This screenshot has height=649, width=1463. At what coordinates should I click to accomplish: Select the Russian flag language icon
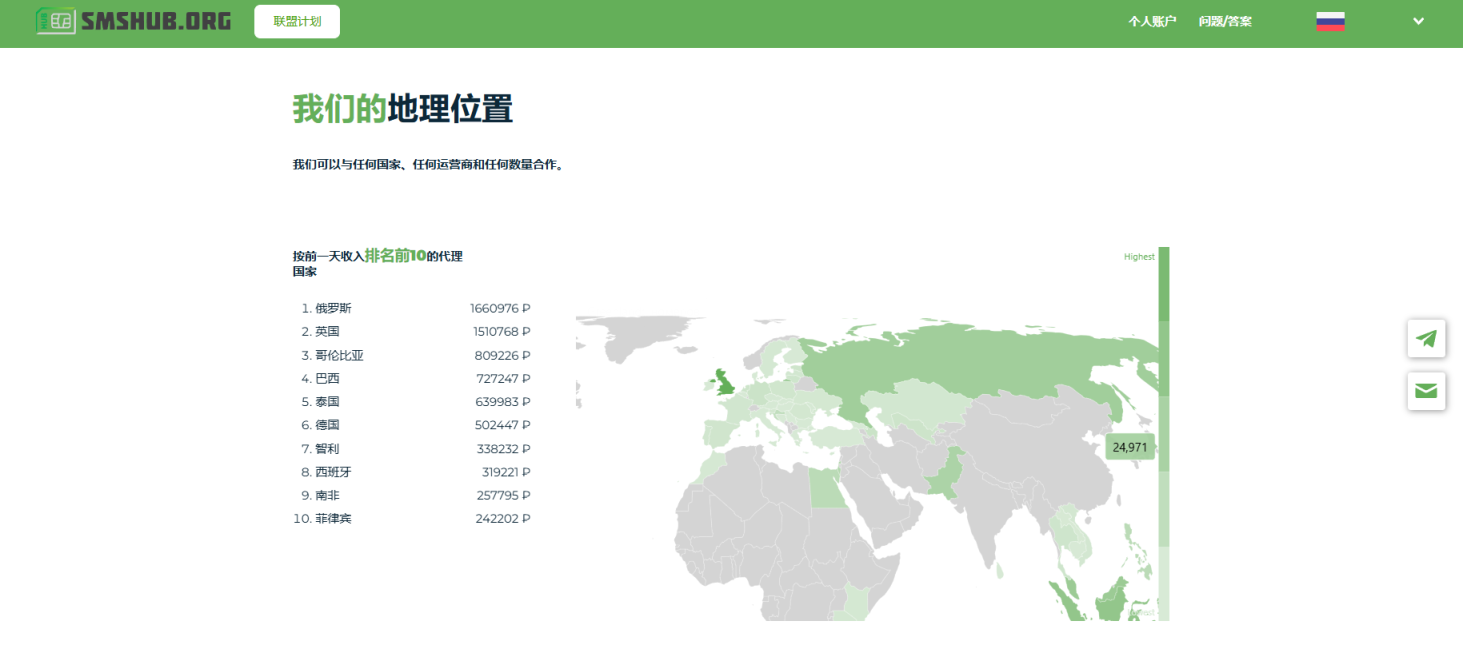pos(1330,22)
